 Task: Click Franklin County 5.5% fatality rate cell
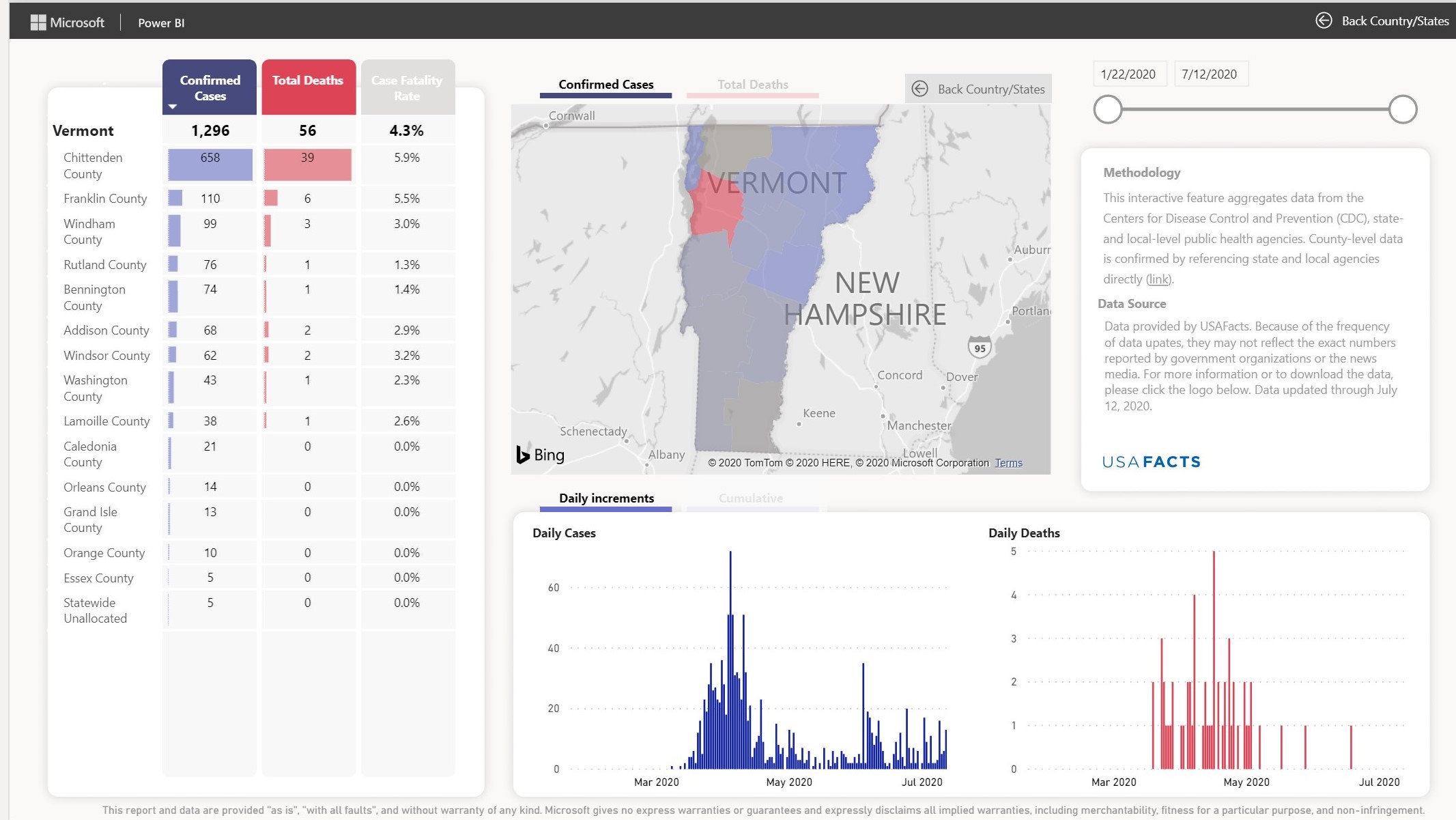click(407, 198)
